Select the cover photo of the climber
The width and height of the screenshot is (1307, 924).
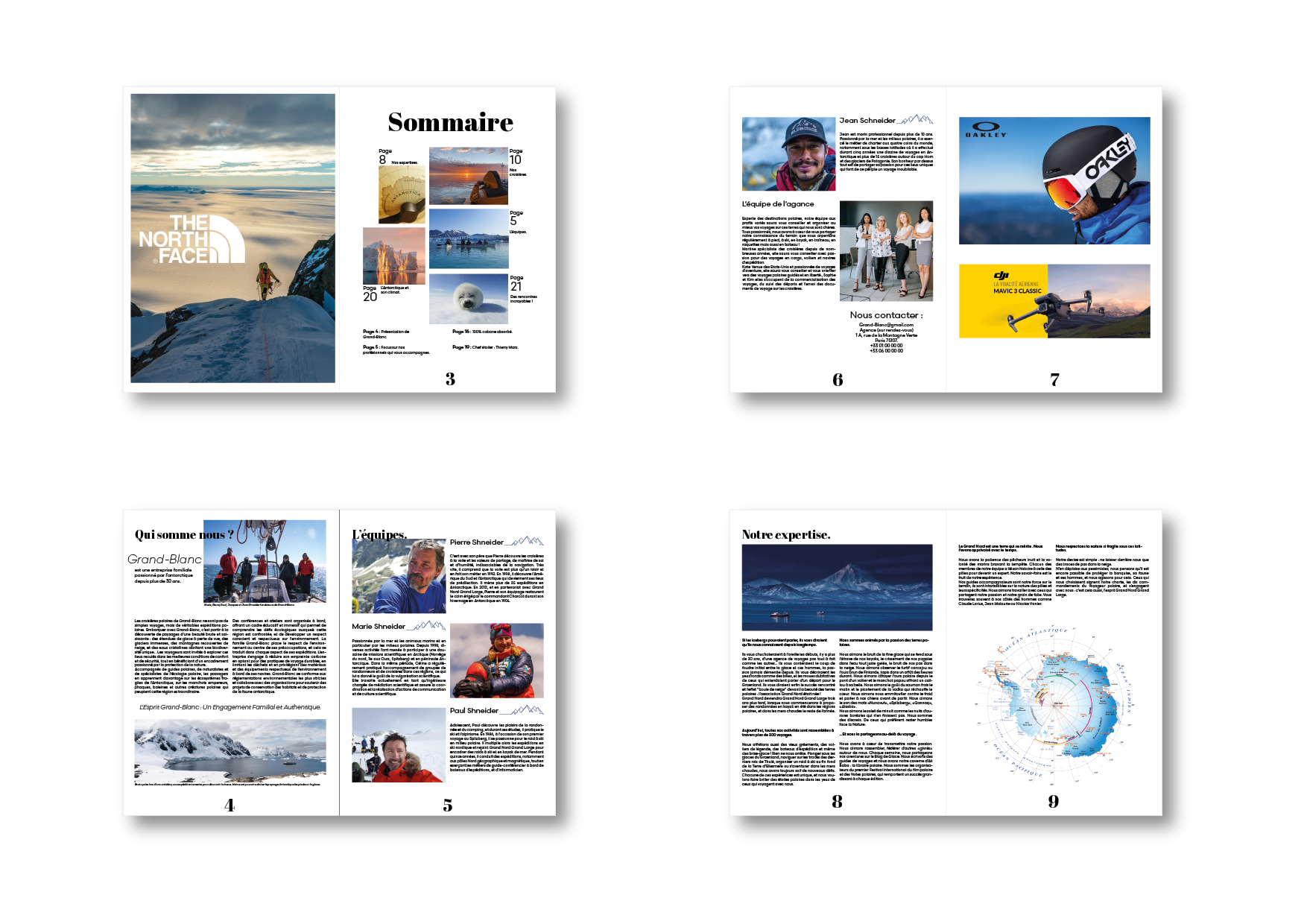[x=232, y=238]
